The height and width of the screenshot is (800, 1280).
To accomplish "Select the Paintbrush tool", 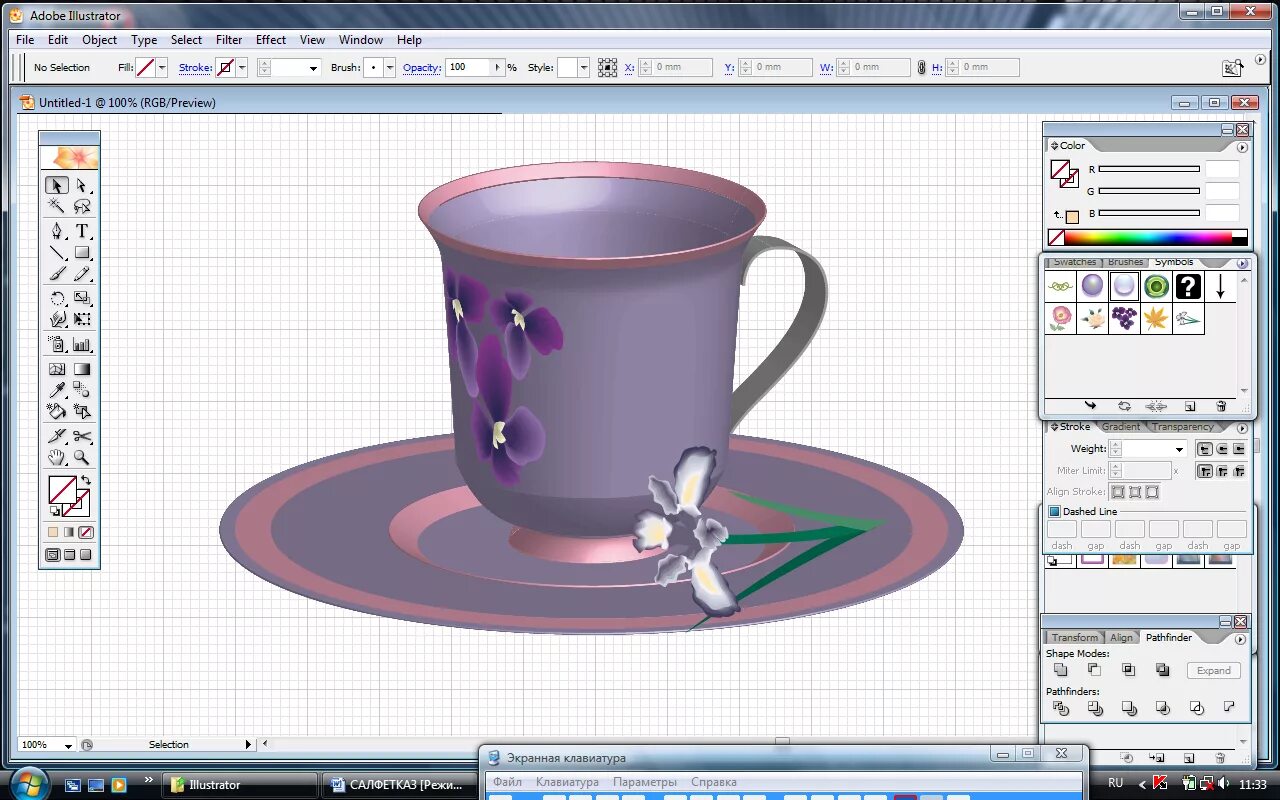I will [x=57, y=274].
